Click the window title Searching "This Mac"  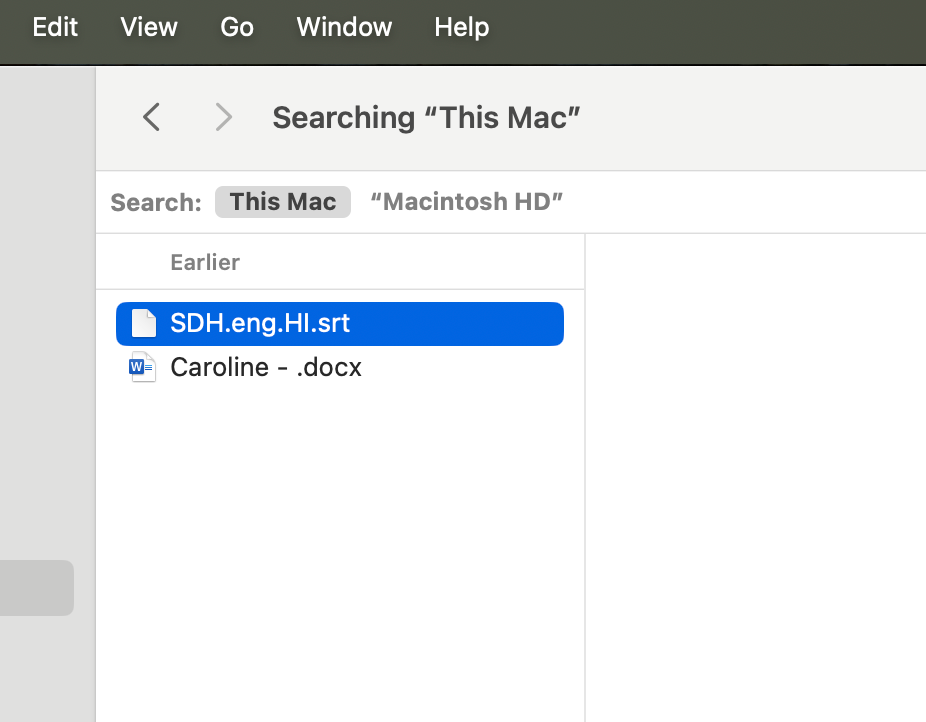click(426, 118)
